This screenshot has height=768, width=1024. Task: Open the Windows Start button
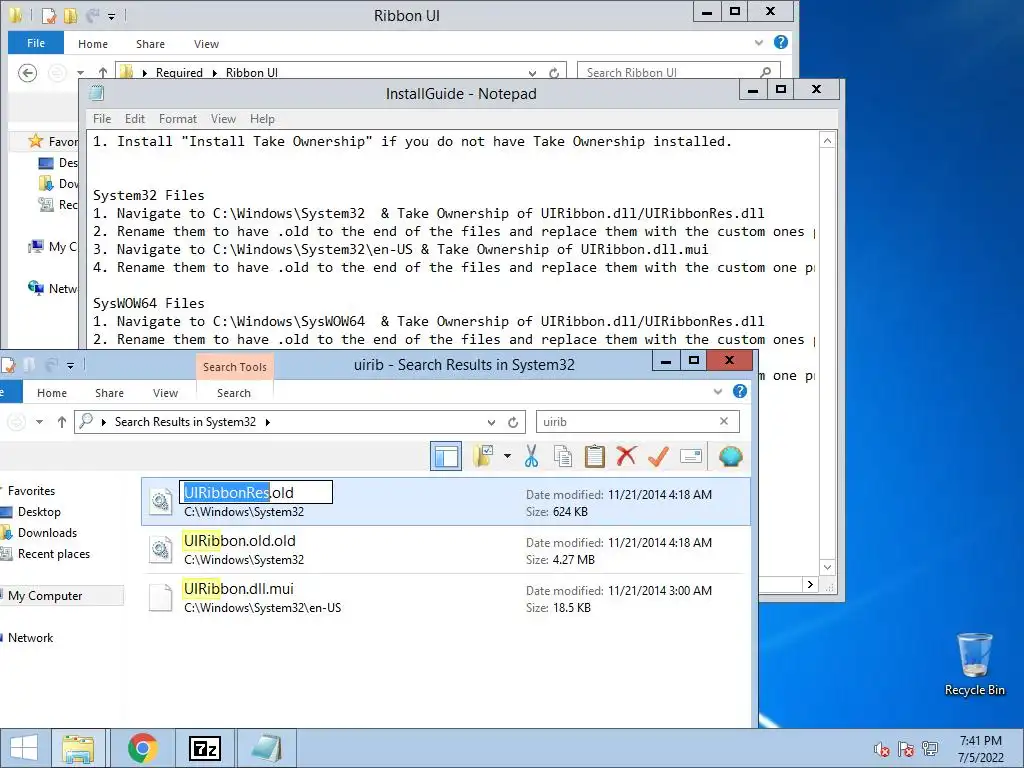tap(24, 748)
